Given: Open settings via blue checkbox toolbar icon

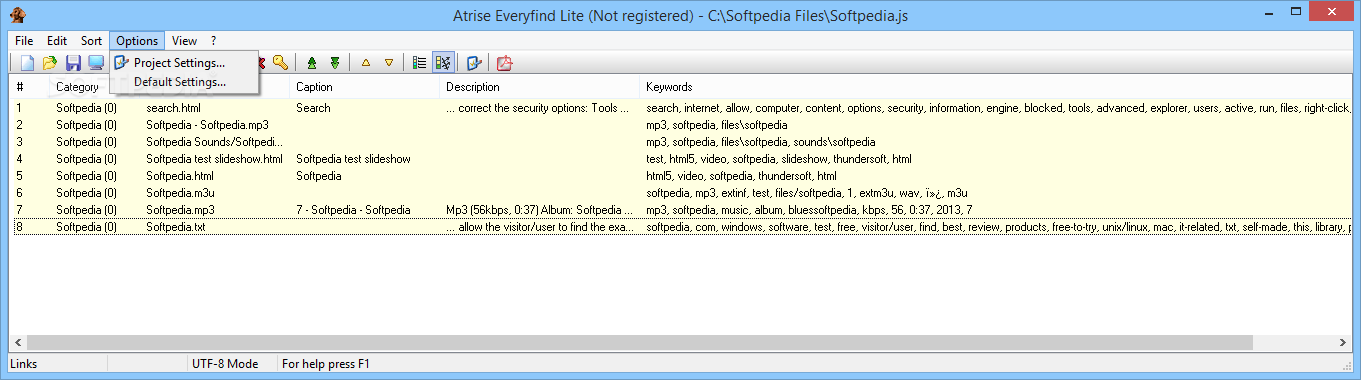Looking at the screenshot, I should (474, 63).
